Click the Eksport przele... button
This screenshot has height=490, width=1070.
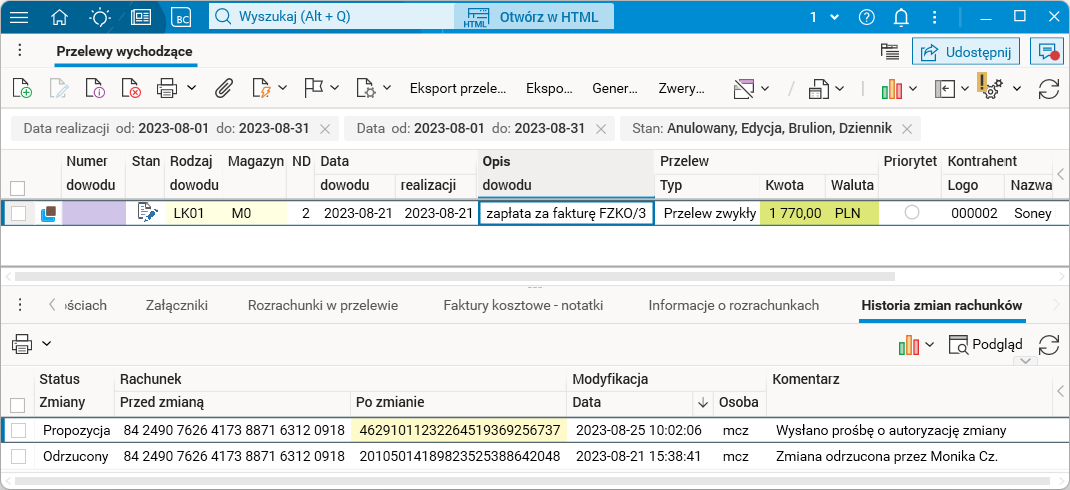click(458, 88)
